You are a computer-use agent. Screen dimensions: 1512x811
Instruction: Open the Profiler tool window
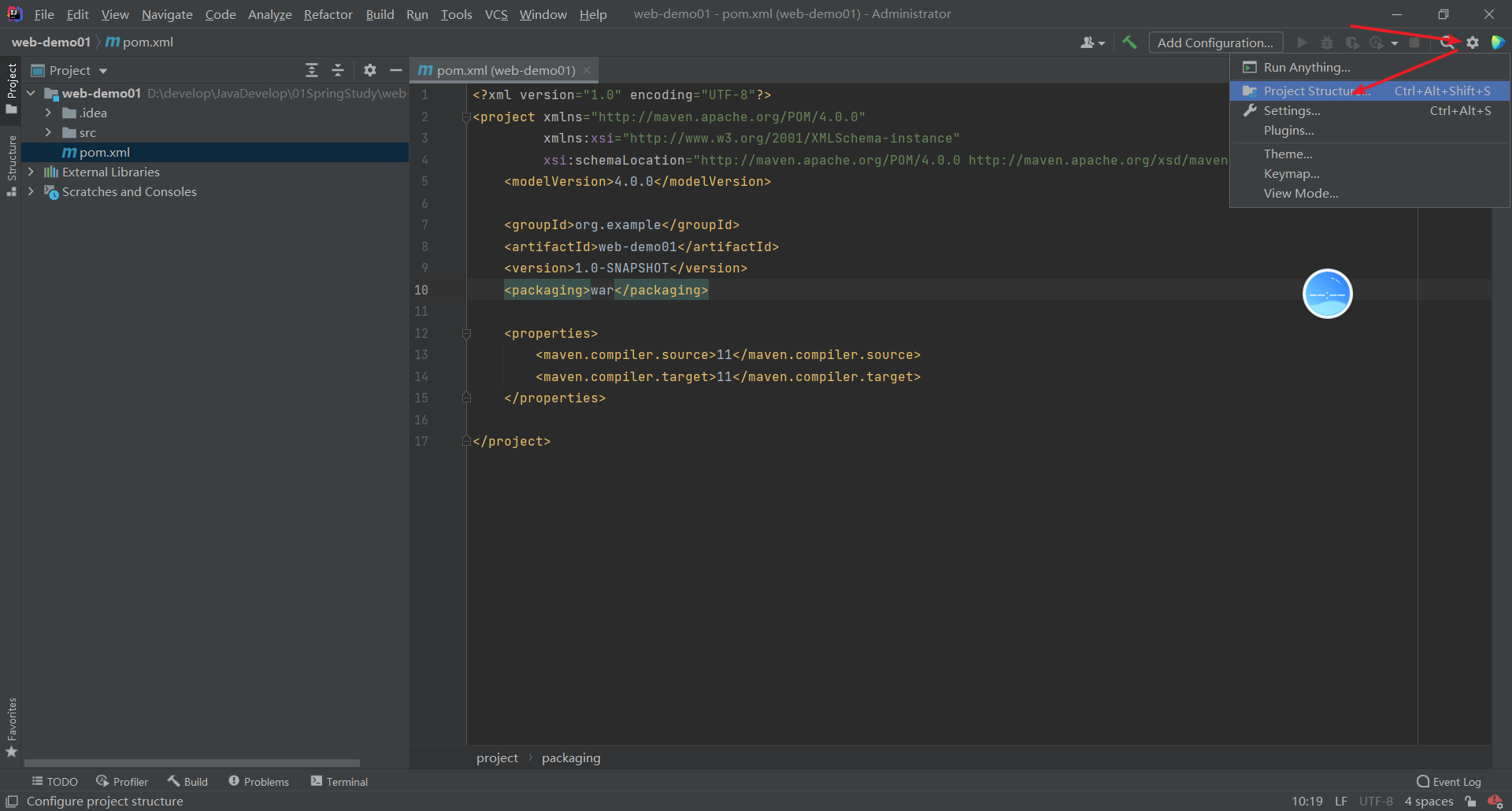click(x=122, y=782)
